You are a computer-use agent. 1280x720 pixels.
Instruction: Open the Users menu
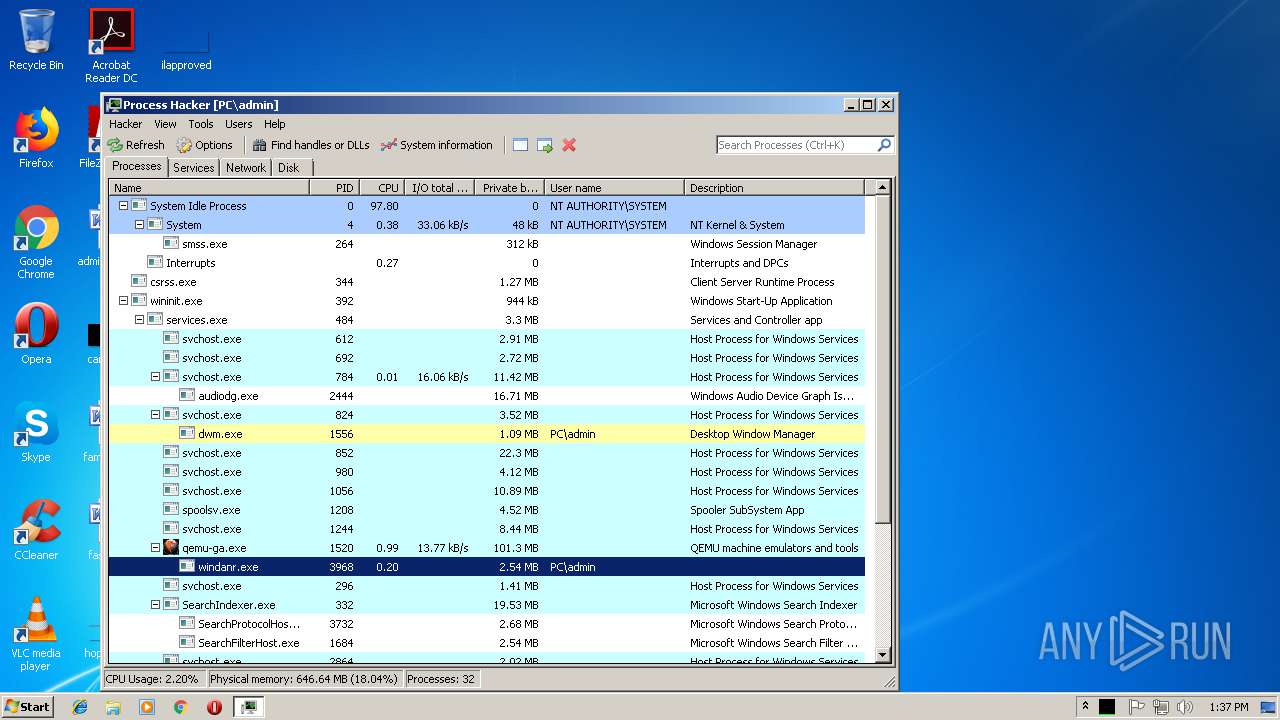(x=239, y=124)
